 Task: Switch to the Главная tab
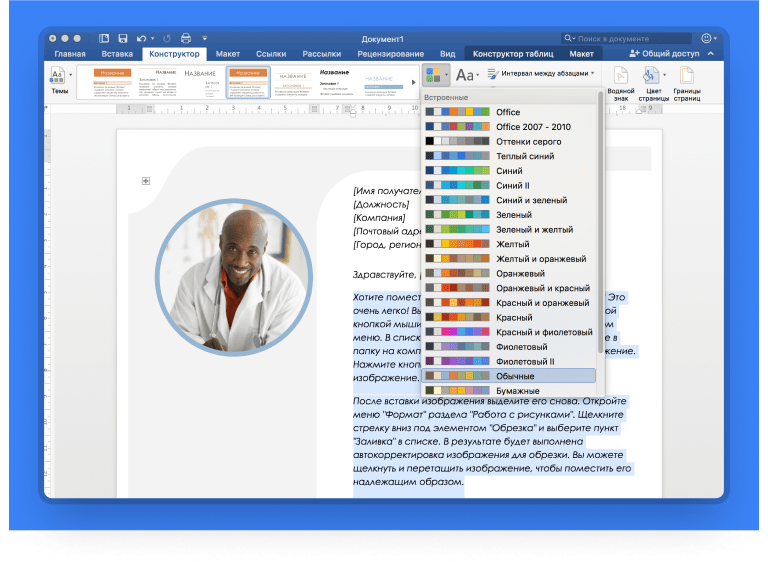click(x=70, y=54)
